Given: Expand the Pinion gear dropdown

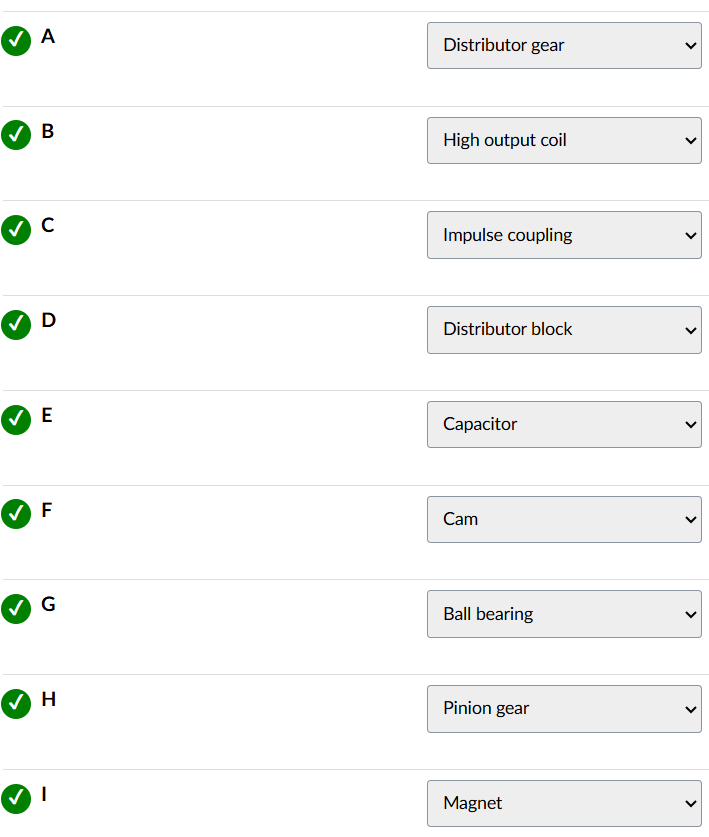Looking at the screenshot, I should 564,709.
